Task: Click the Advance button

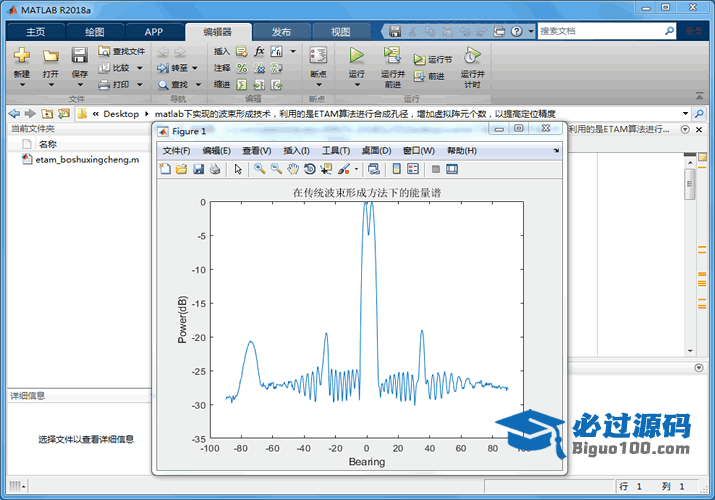Action: point(429,77)
